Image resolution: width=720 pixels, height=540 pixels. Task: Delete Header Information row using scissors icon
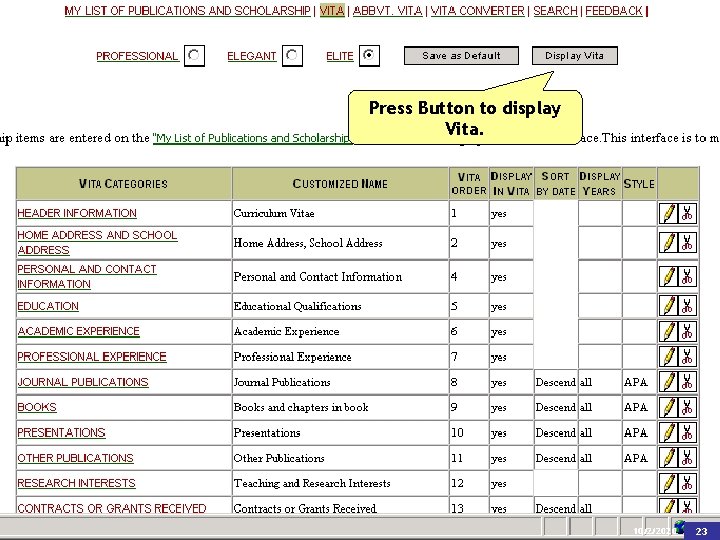(x=687, y=214)
